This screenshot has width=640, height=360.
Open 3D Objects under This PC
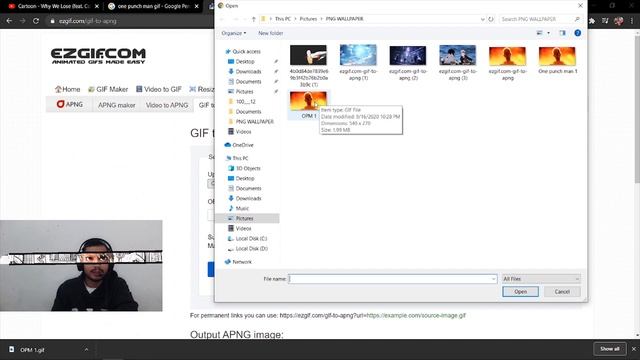248,168
